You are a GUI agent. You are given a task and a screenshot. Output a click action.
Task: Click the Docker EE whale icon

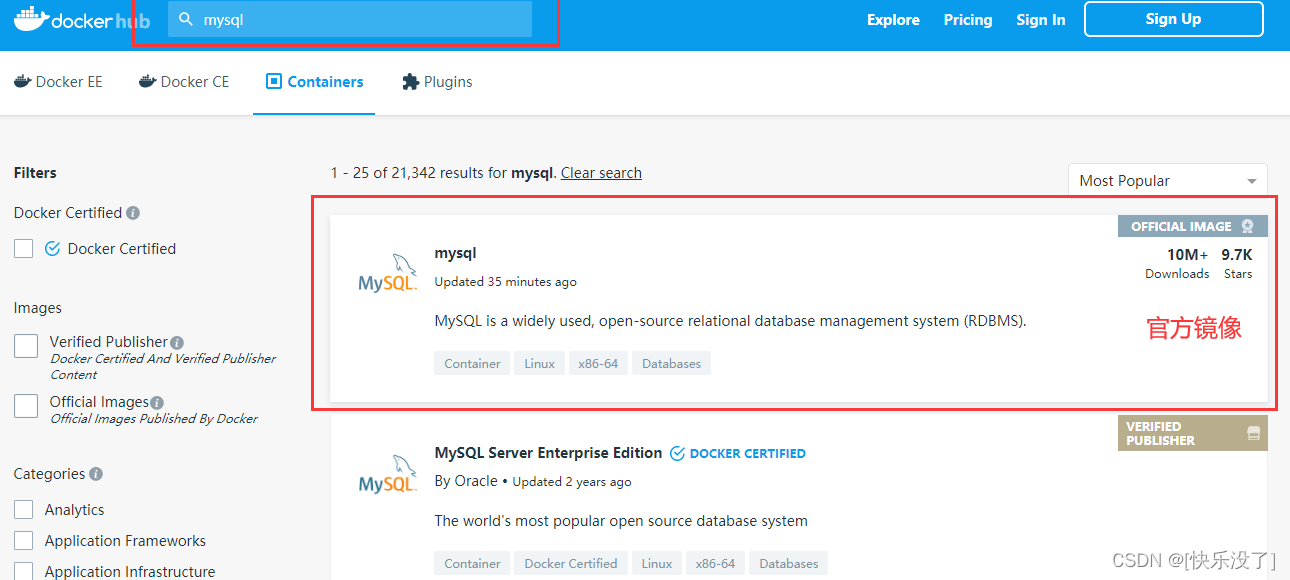[x=23, y=82]
